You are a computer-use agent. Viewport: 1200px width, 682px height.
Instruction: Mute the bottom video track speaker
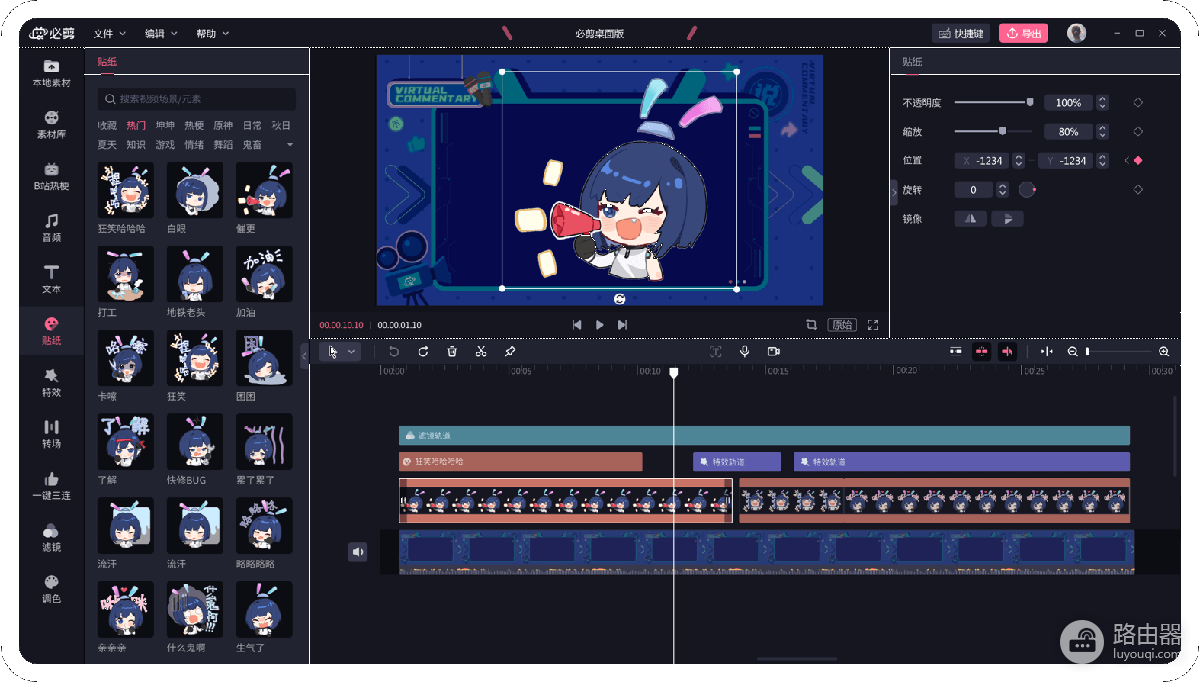[358, 552]
